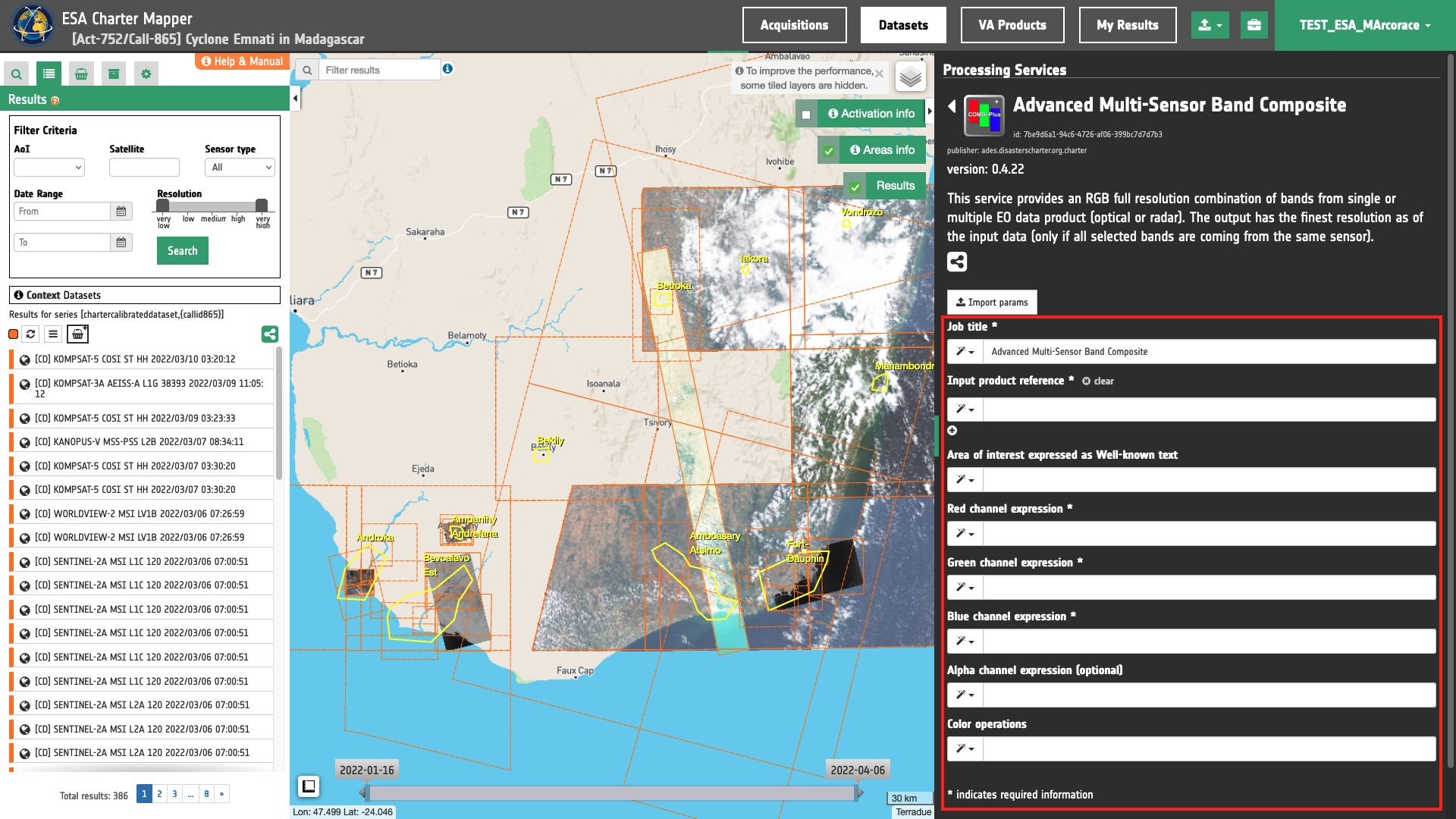The image size is (1456, 819).
Task: Click the Search button in Filter Criteria
Action: click(183, 251)
